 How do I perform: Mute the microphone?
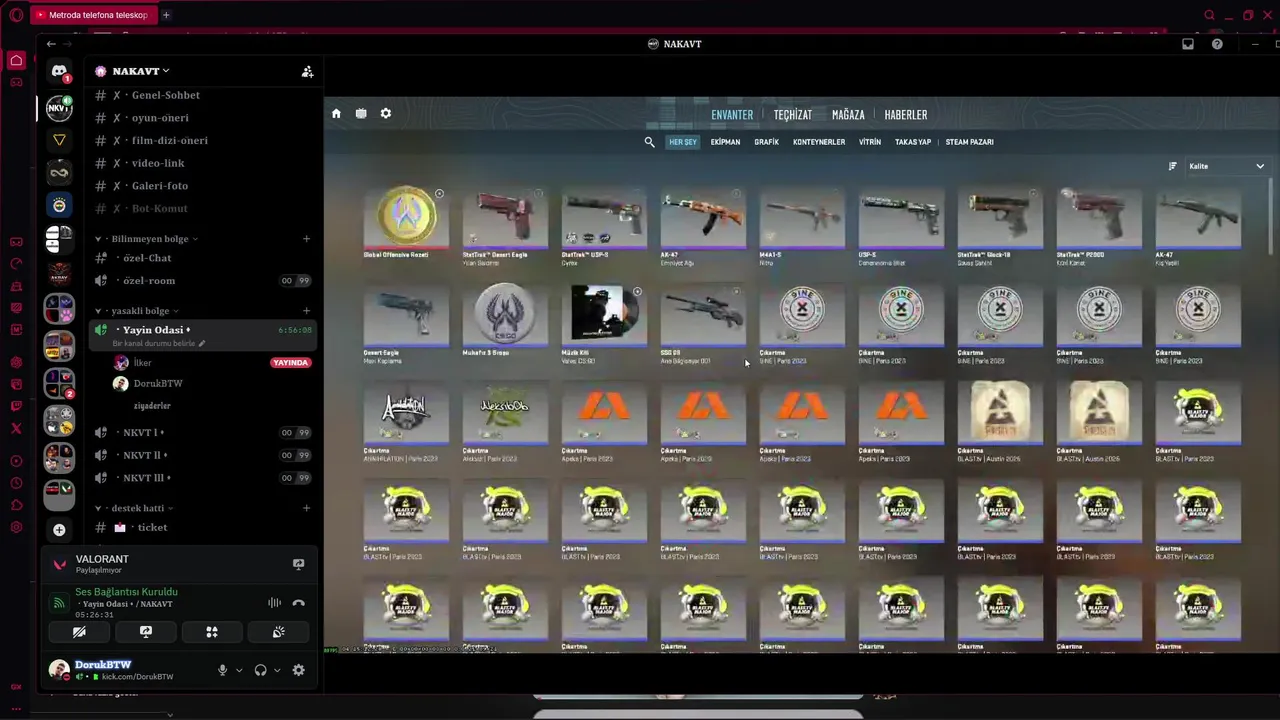tap(222, 670)
